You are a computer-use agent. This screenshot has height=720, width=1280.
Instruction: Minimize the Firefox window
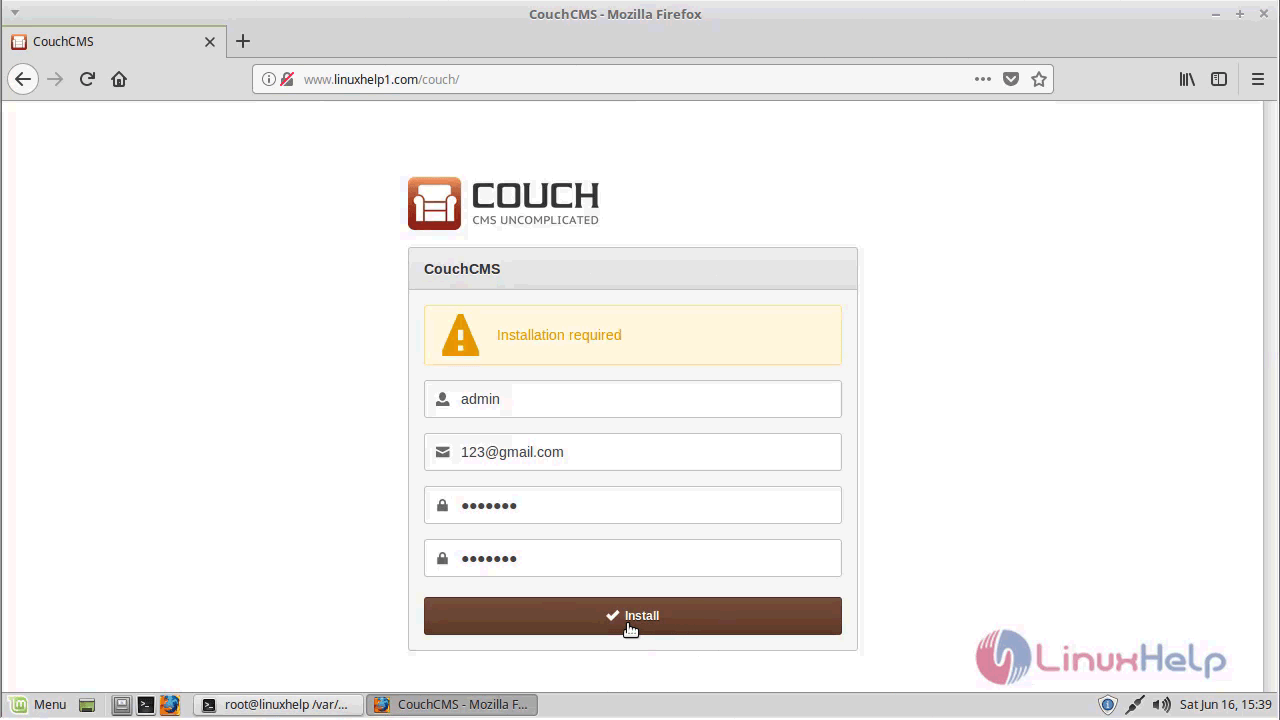pyautogui.click(x=1216, y=14)
